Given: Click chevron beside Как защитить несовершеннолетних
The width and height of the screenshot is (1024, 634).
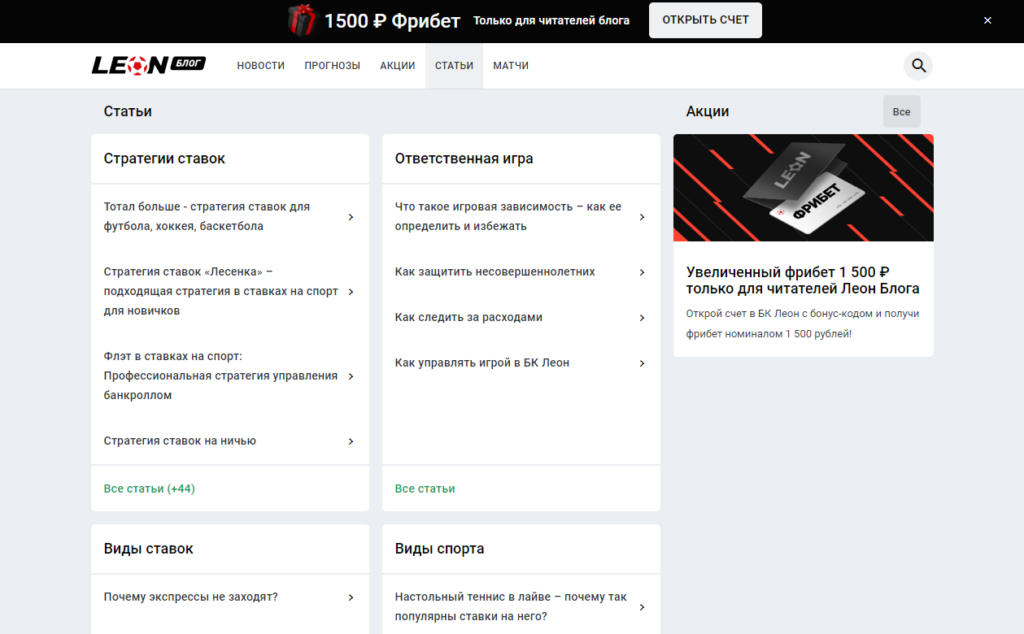Looking at the screenshot, I should click(x=642, y=272).
